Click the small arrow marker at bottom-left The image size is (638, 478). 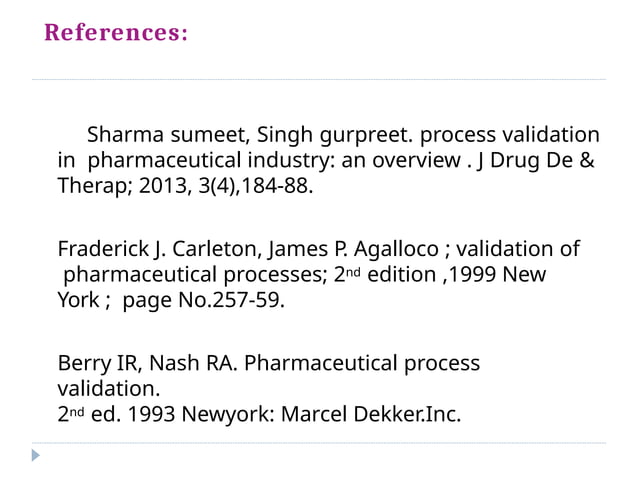coord(36,455)
